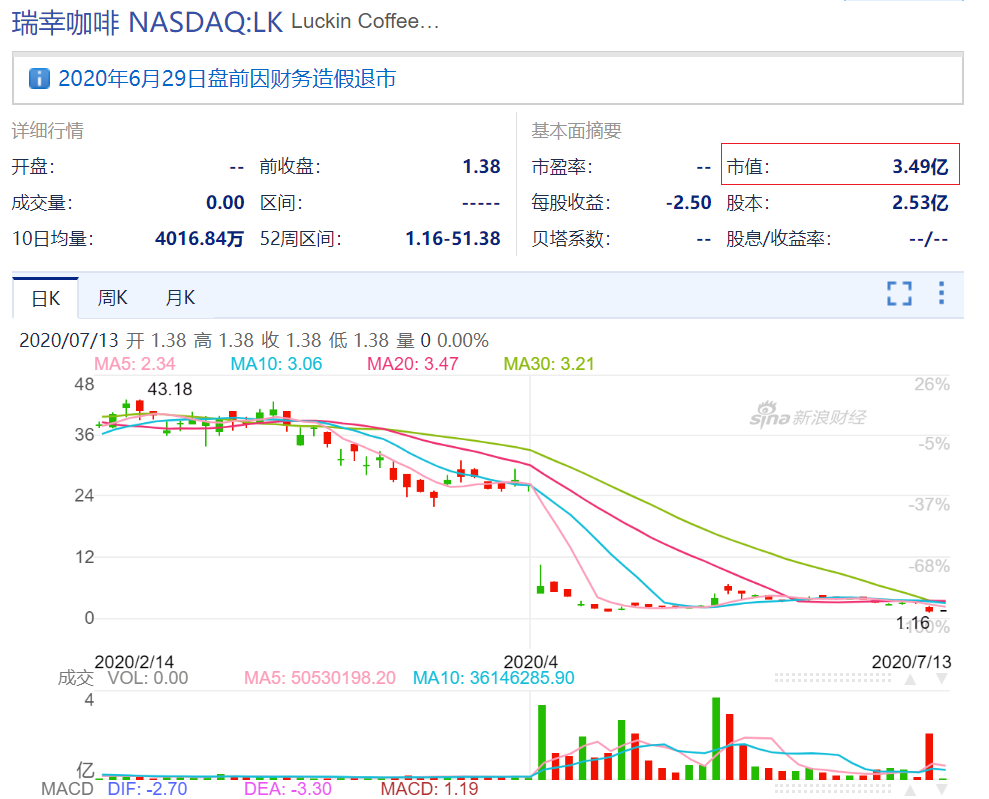989x799 pixels.
Task: Click the volume MA10: 36146285.90 legend
Action: tap(493, 678)
